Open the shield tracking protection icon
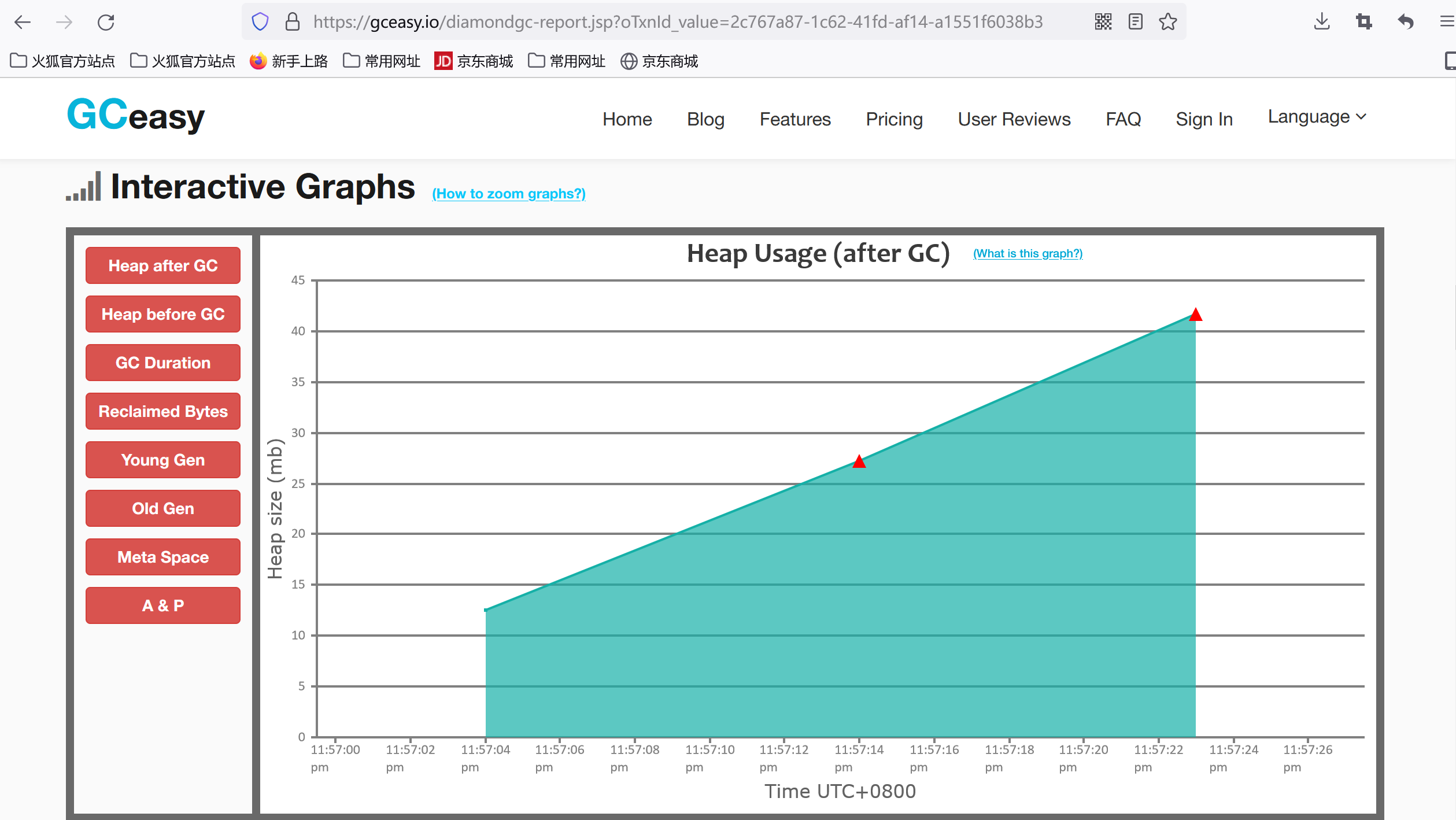The width and height of the screenshot is (1456, 820). click(x=260, y=22)
